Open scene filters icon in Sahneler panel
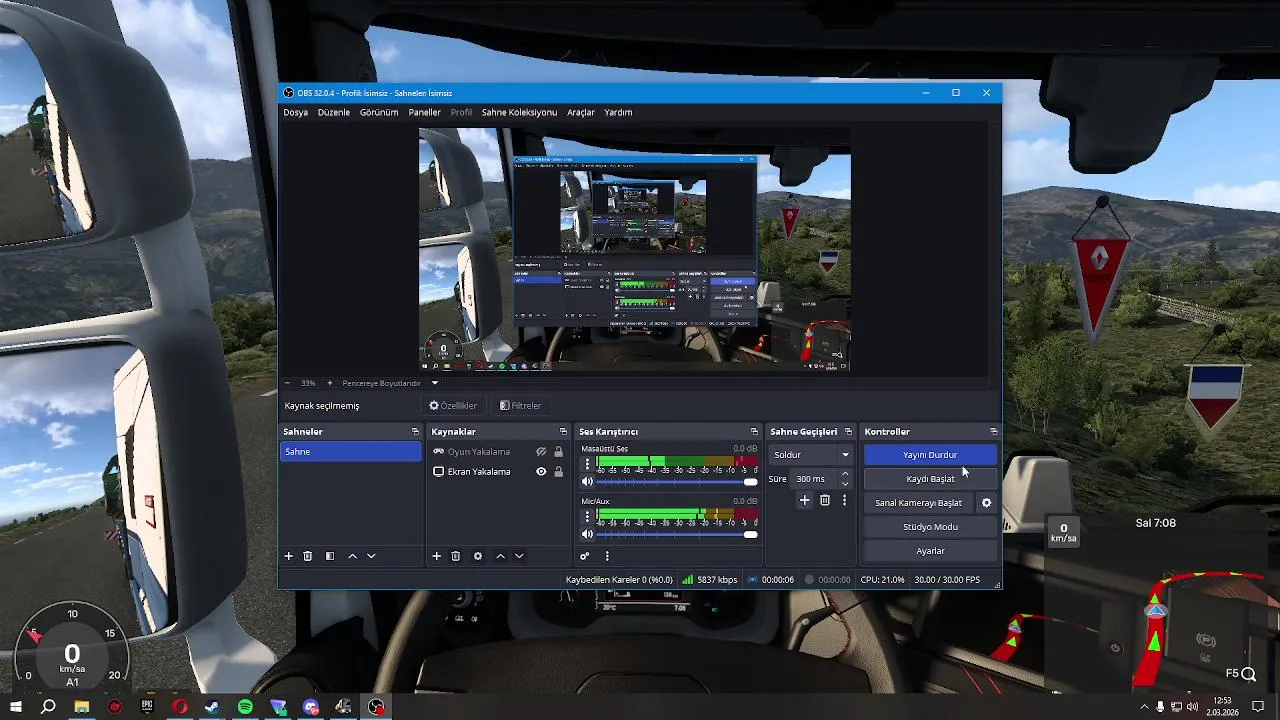Image resolution: width=1280 pixels, height=720 pixels. [330, 556]
